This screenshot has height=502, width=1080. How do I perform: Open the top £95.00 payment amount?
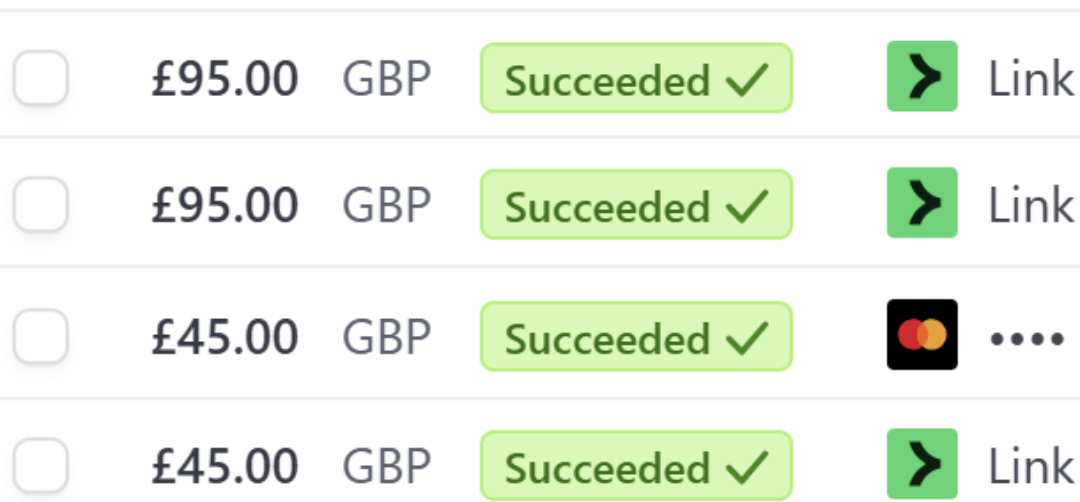225,79
